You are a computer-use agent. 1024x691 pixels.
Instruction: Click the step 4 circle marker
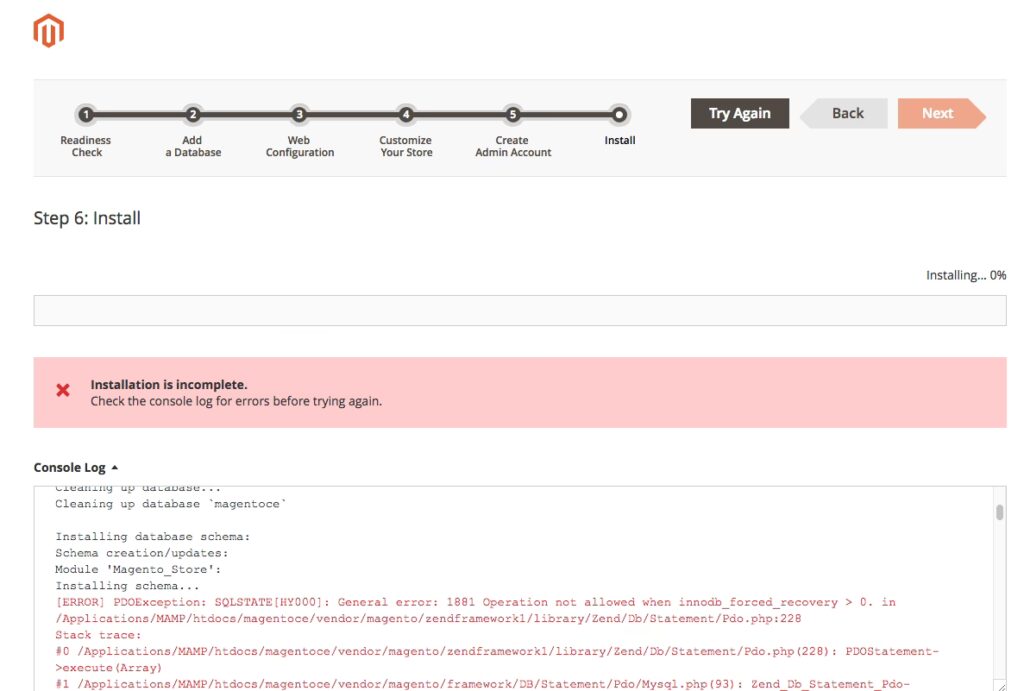tap(406, 115)
